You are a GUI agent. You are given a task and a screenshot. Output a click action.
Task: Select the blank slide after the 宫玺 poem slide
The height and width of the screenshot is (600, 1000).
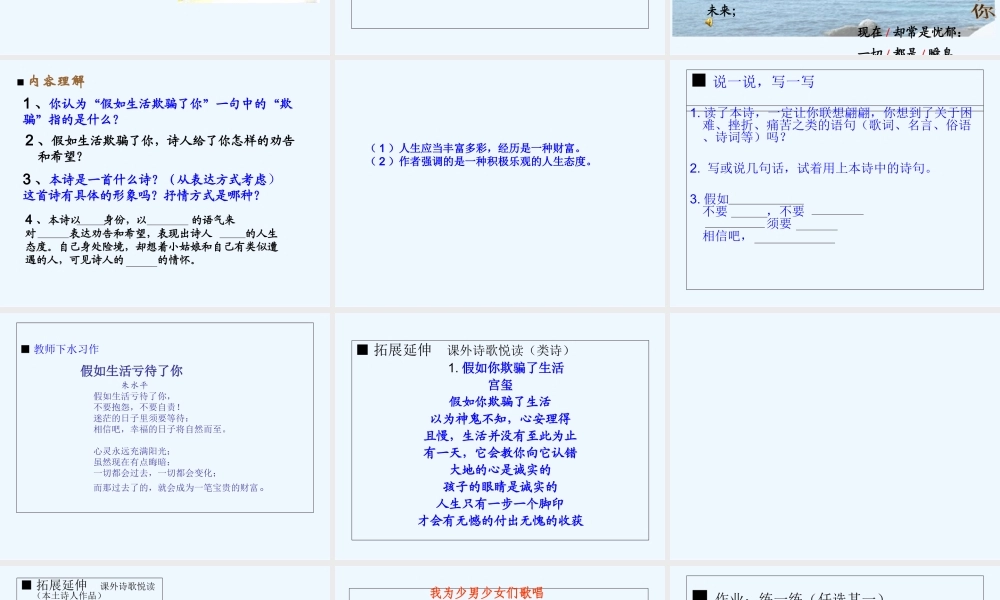click(x=835, y=437)
